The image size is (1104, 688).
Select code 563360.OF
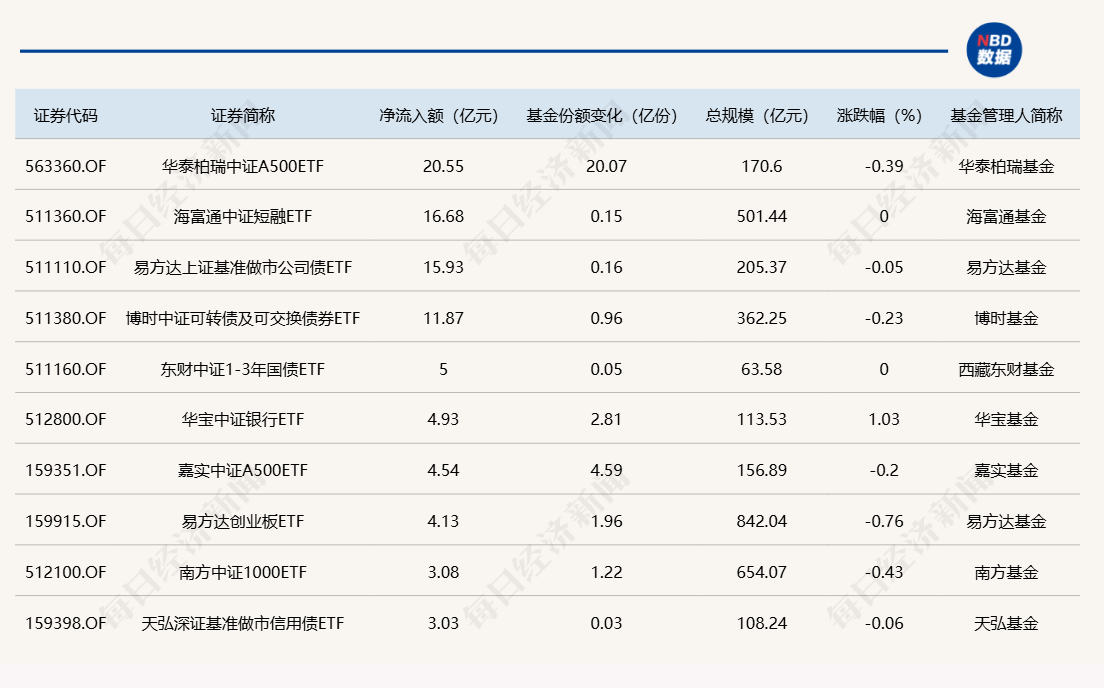(x=65, y=166)
